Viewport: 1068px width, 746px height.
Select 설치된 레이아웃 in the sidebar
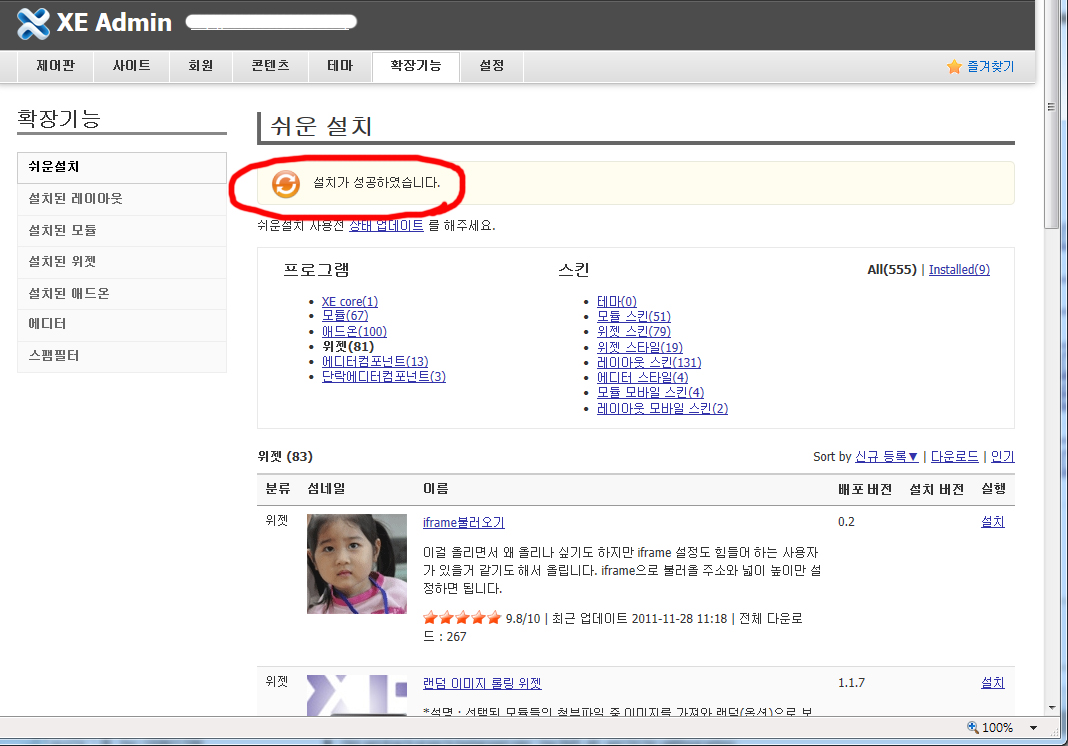point(76,199)
